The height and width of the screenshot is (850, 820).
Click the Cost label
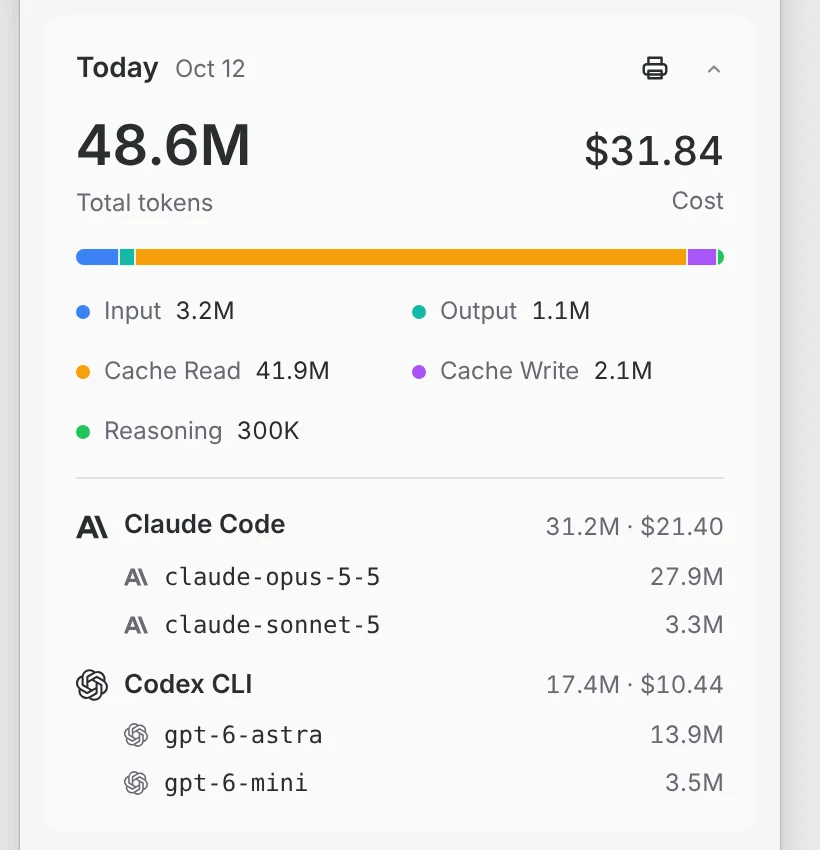[698, 201]
